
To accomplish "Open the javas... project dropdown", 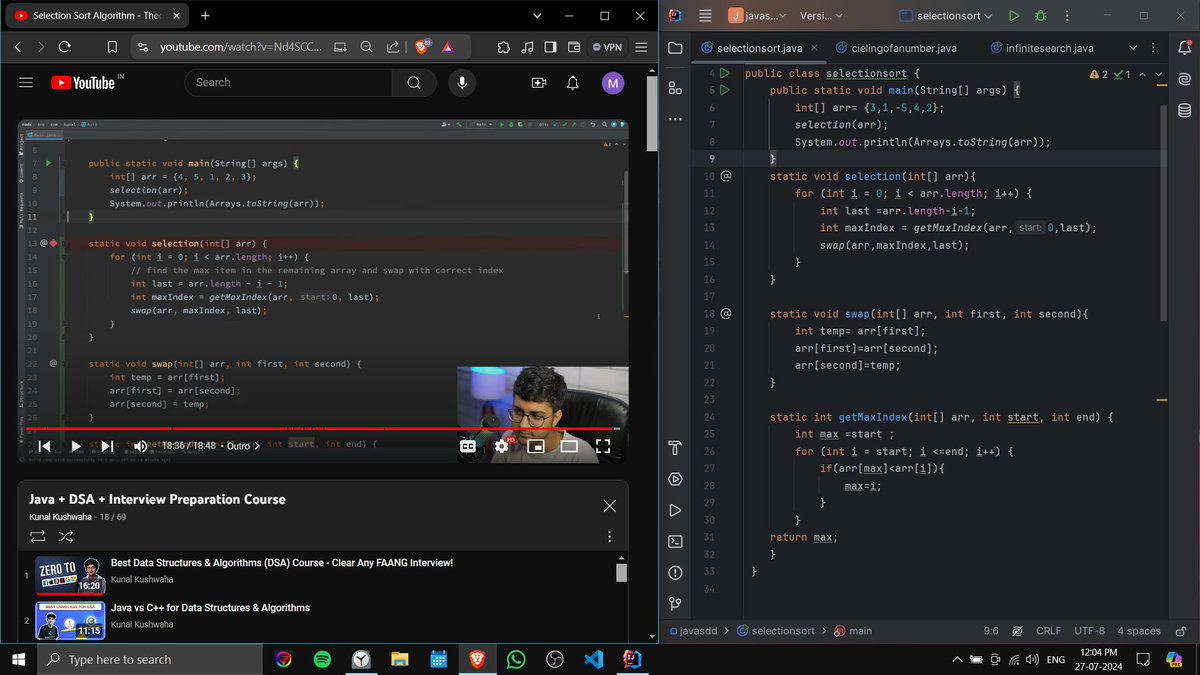I will pos(757,16).
